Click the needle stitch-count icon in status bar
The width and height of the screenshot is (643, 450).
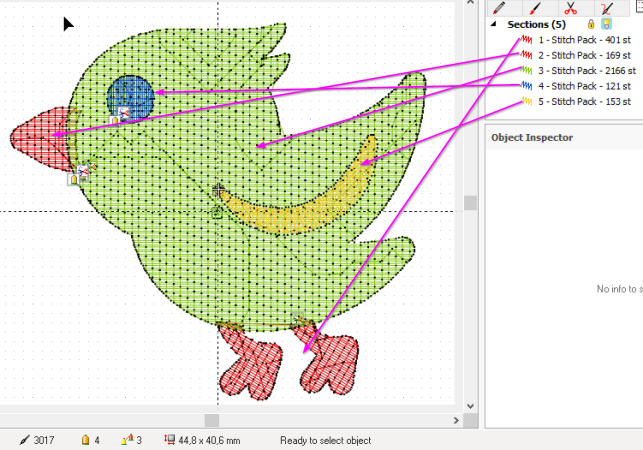coord(25,440)
